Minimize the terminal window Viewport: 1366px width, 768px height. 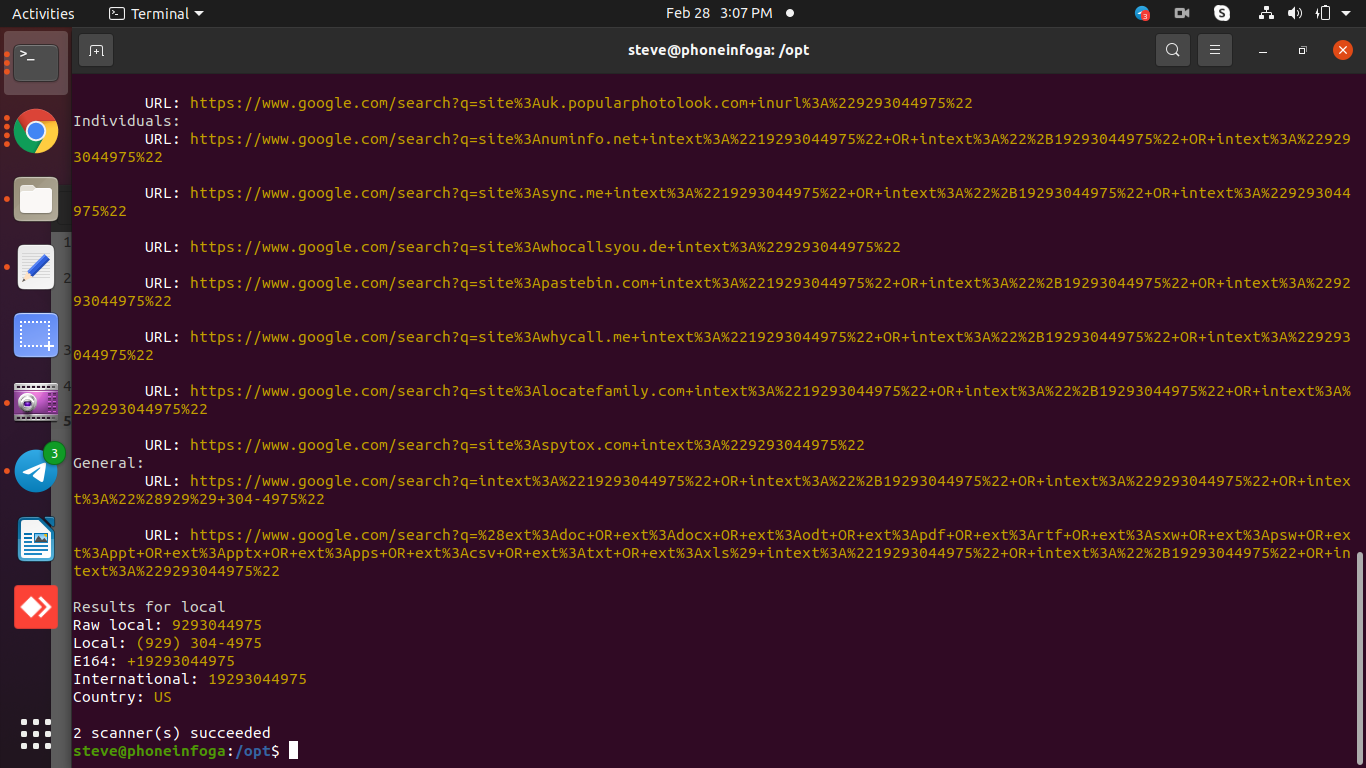point(1263,50)
